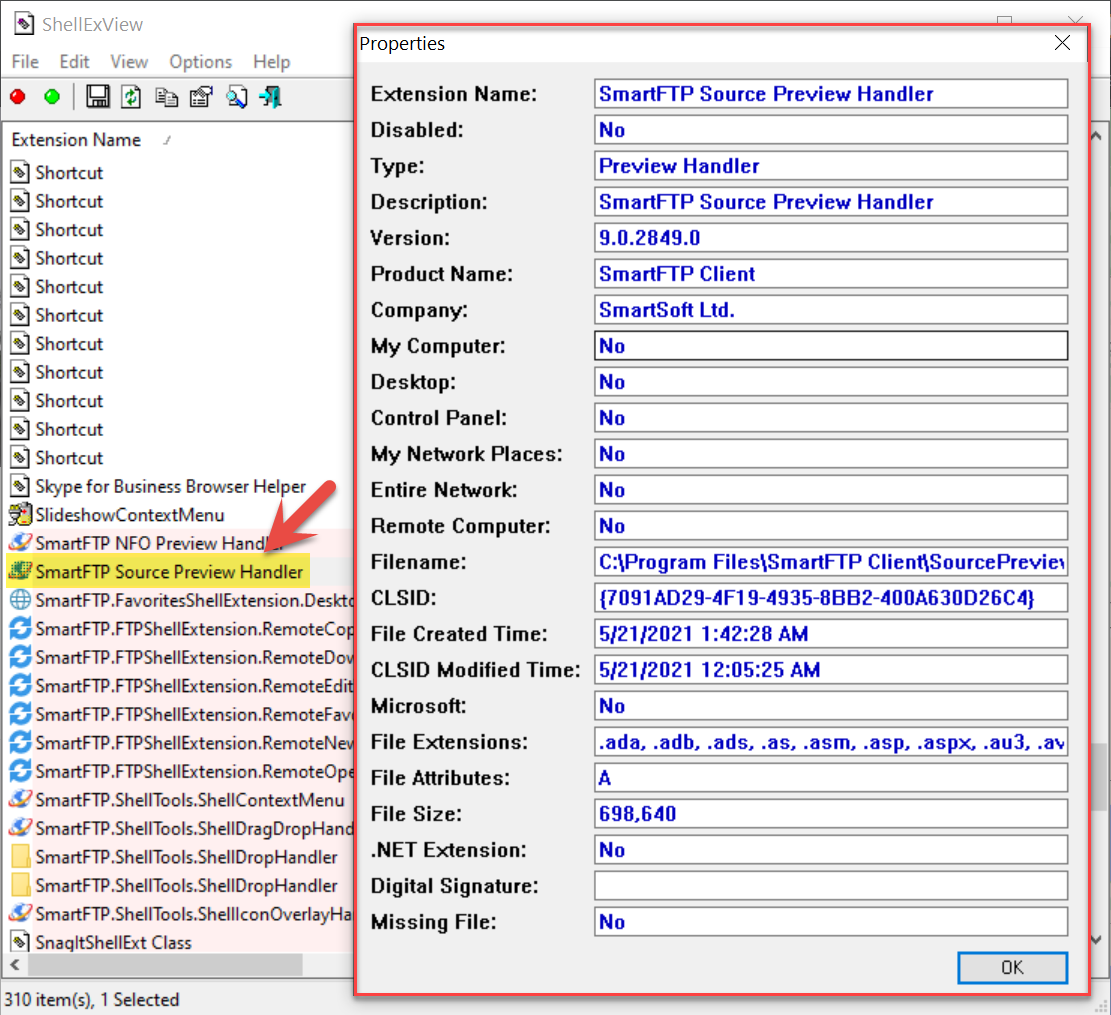Click the Exit door icon
This screenshot has width=1111, height=1015.
[x=270, y=97]
